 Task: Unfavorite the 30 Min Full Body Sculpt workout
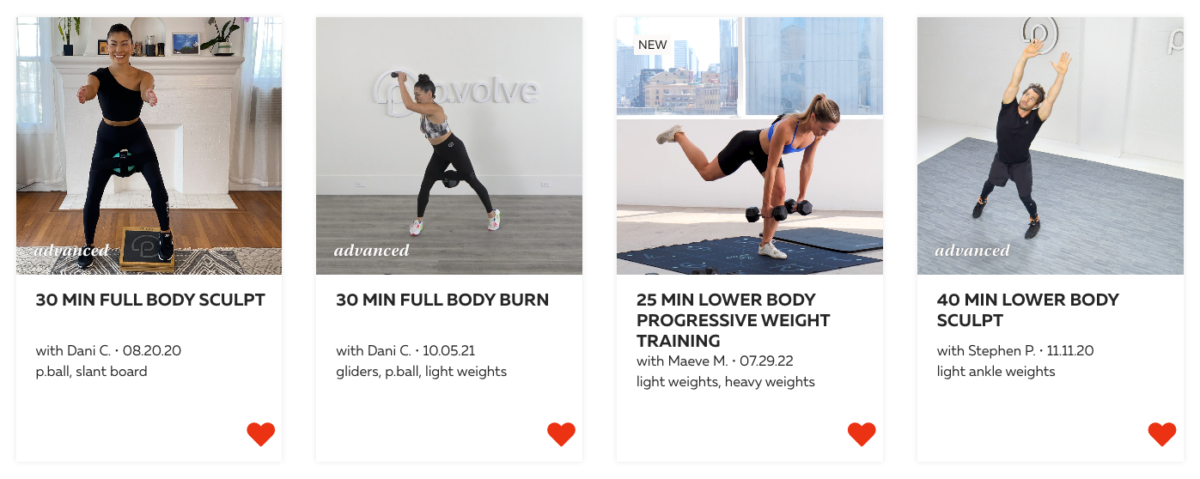click(261, 434)
